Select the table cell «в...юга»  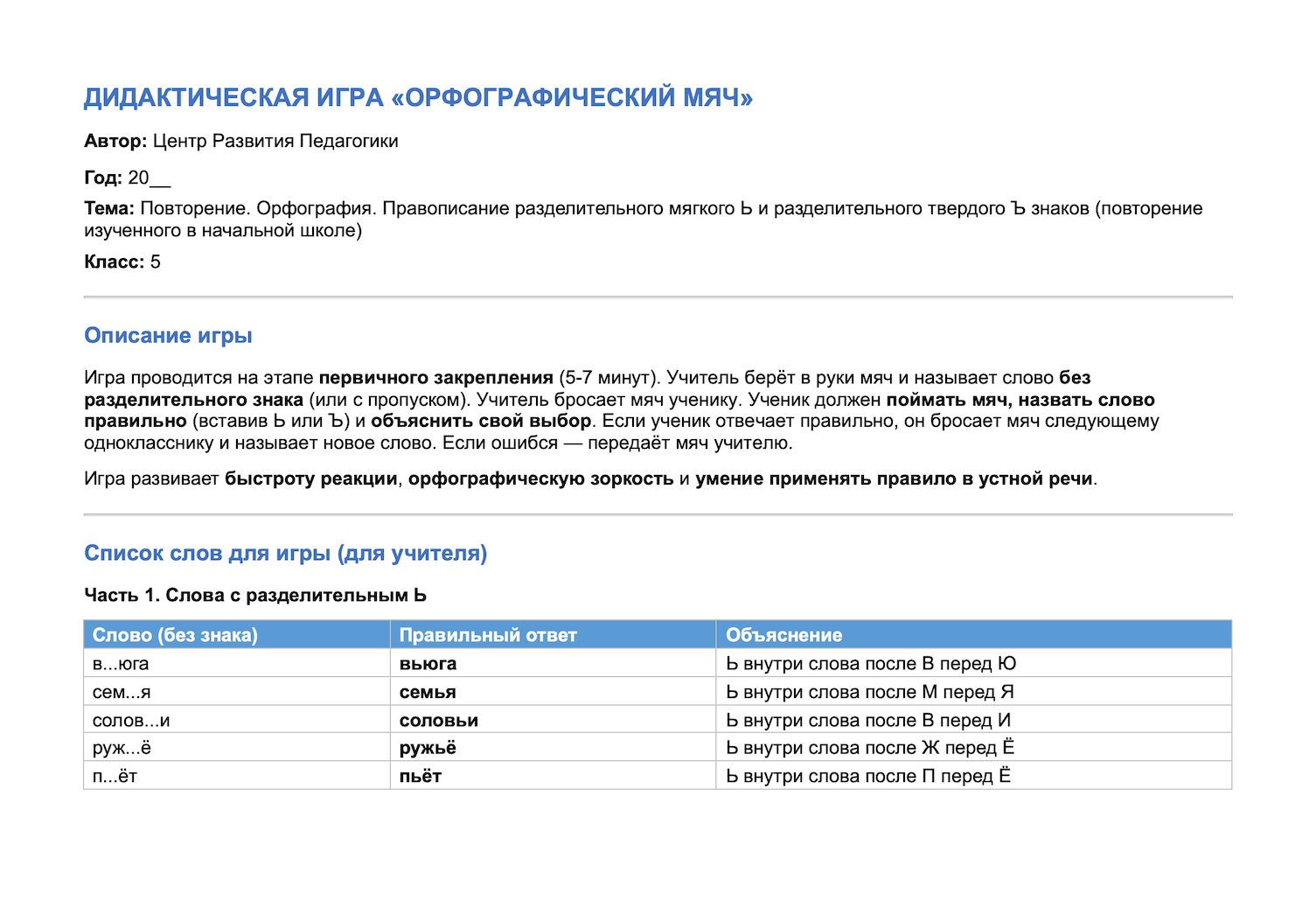[x=237, y=664]
